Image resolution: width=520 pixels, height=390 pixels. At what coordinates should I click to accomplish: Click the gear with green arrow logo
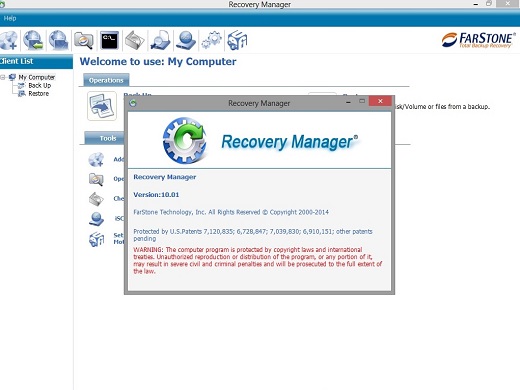[x=184, y=140]
